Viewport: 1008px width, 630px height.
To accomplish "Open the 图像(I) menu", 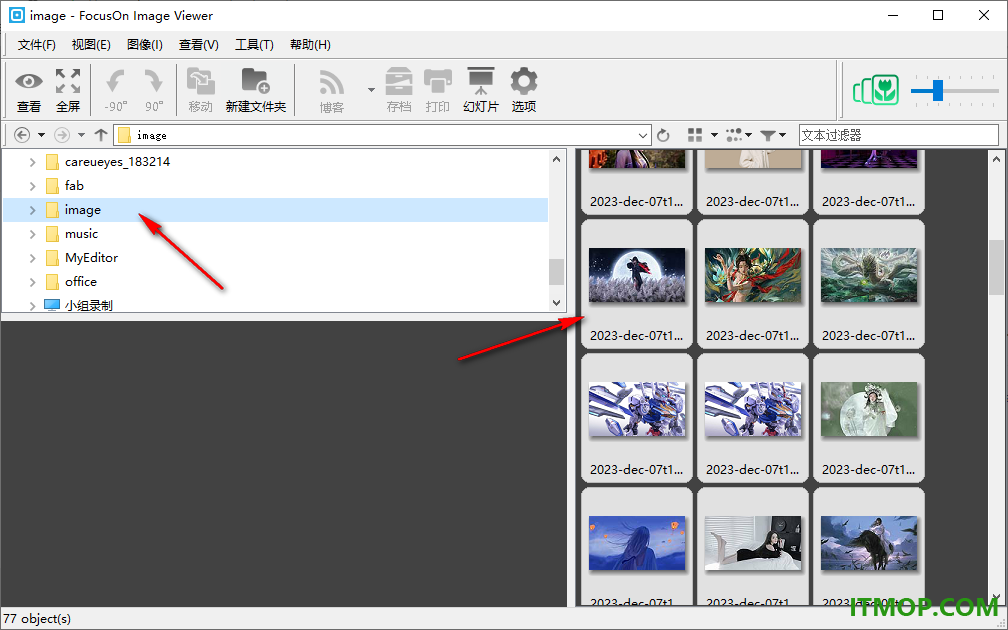I will pos(145,44).
